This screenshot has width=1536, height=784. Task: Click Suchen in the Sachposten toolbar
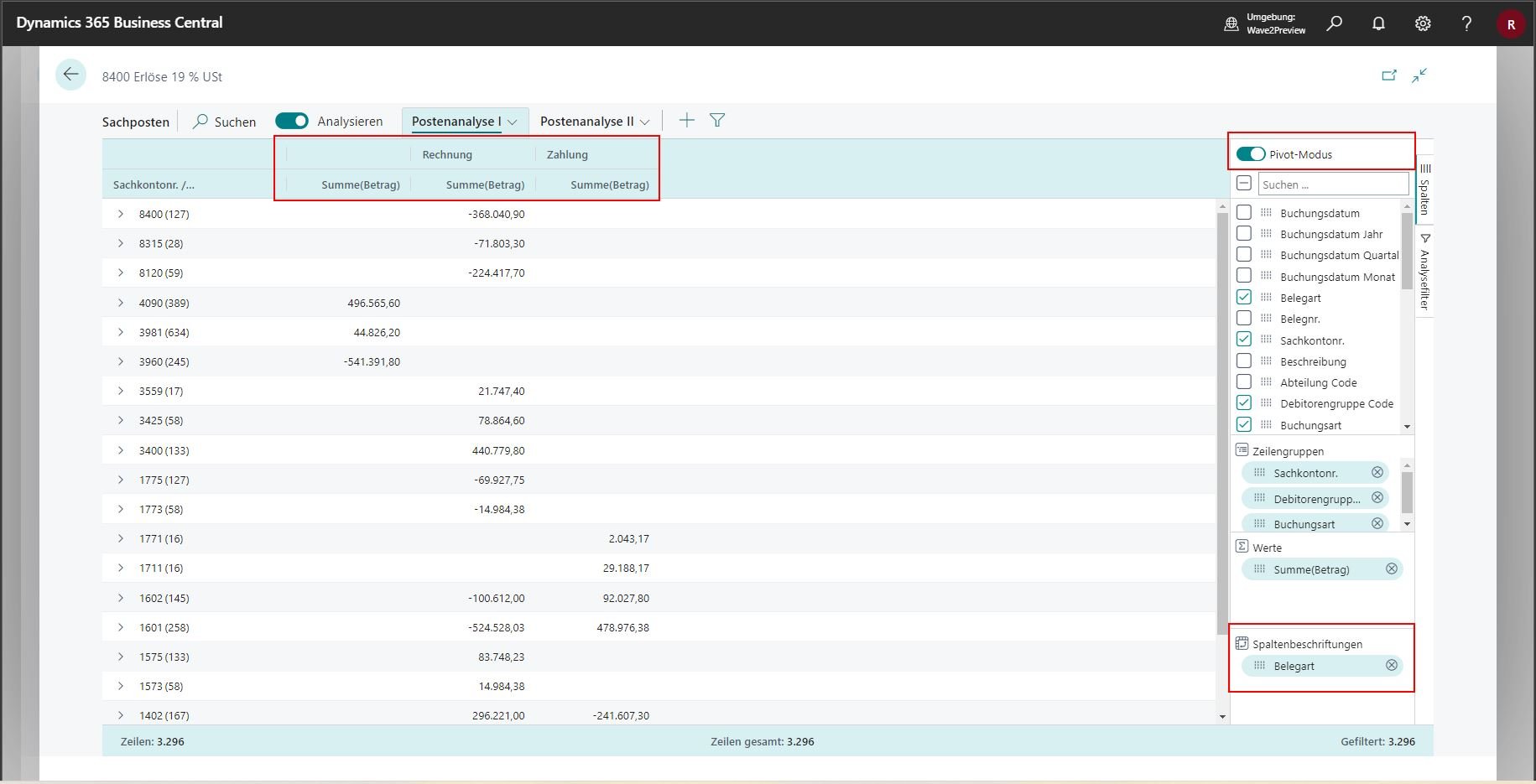coord(225,122)
